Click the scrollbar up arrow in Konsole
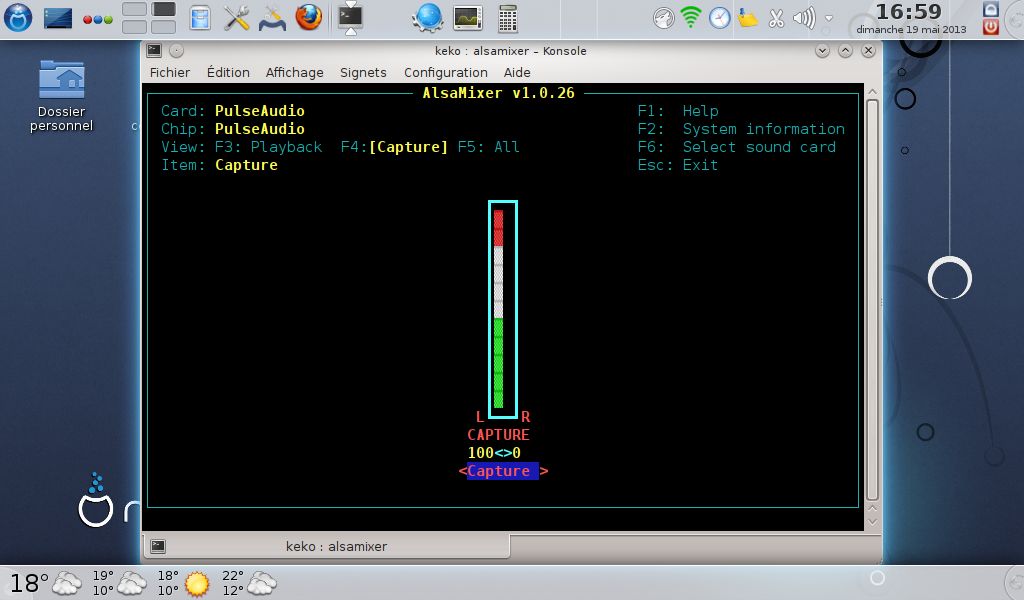This screenshot has width=1024, height=600. pos(872,92)
